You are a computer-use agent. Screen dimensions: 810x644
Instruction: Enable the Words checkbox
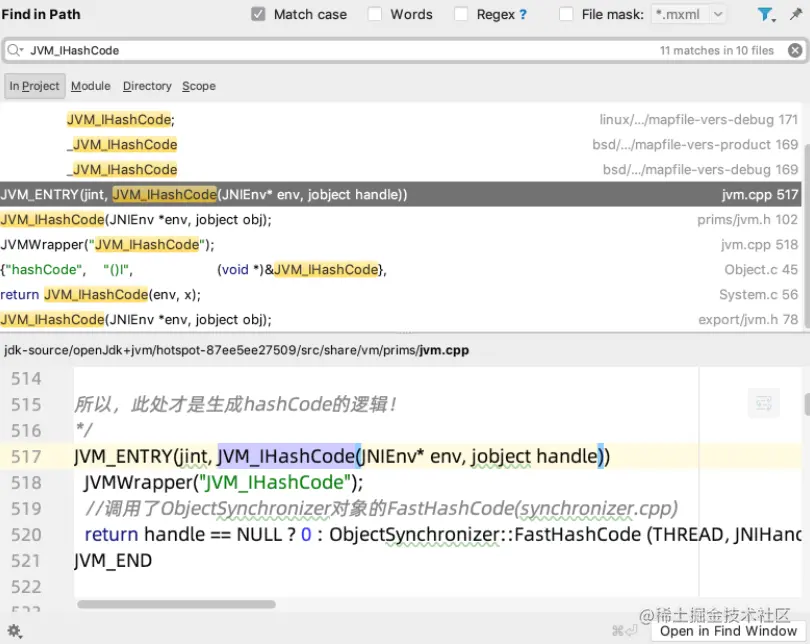tap(375, 14)
